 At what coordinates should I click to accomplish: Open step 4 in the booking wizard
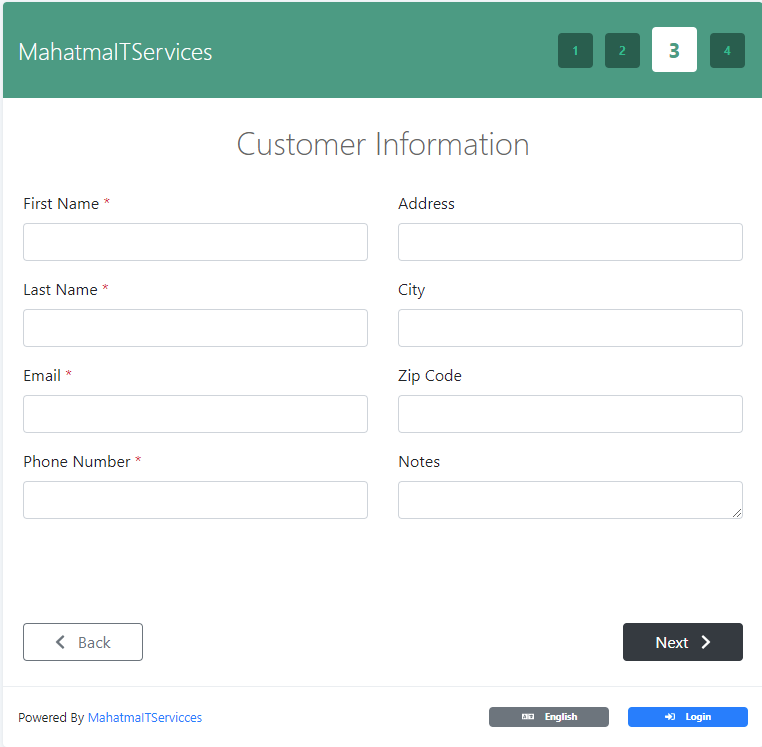pyautogui.click(x=727, y=51)
